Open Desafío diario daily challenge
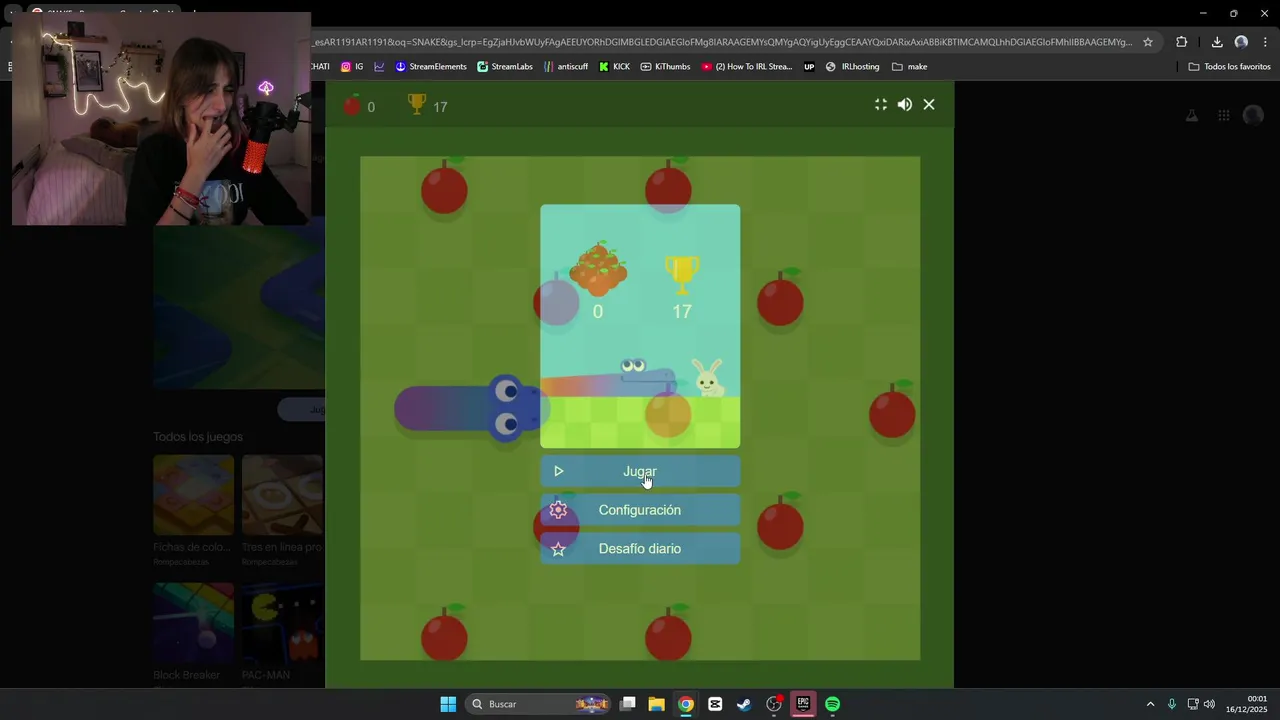The width and height of the screenshot is (1280, 720). [x=640, y=548]
